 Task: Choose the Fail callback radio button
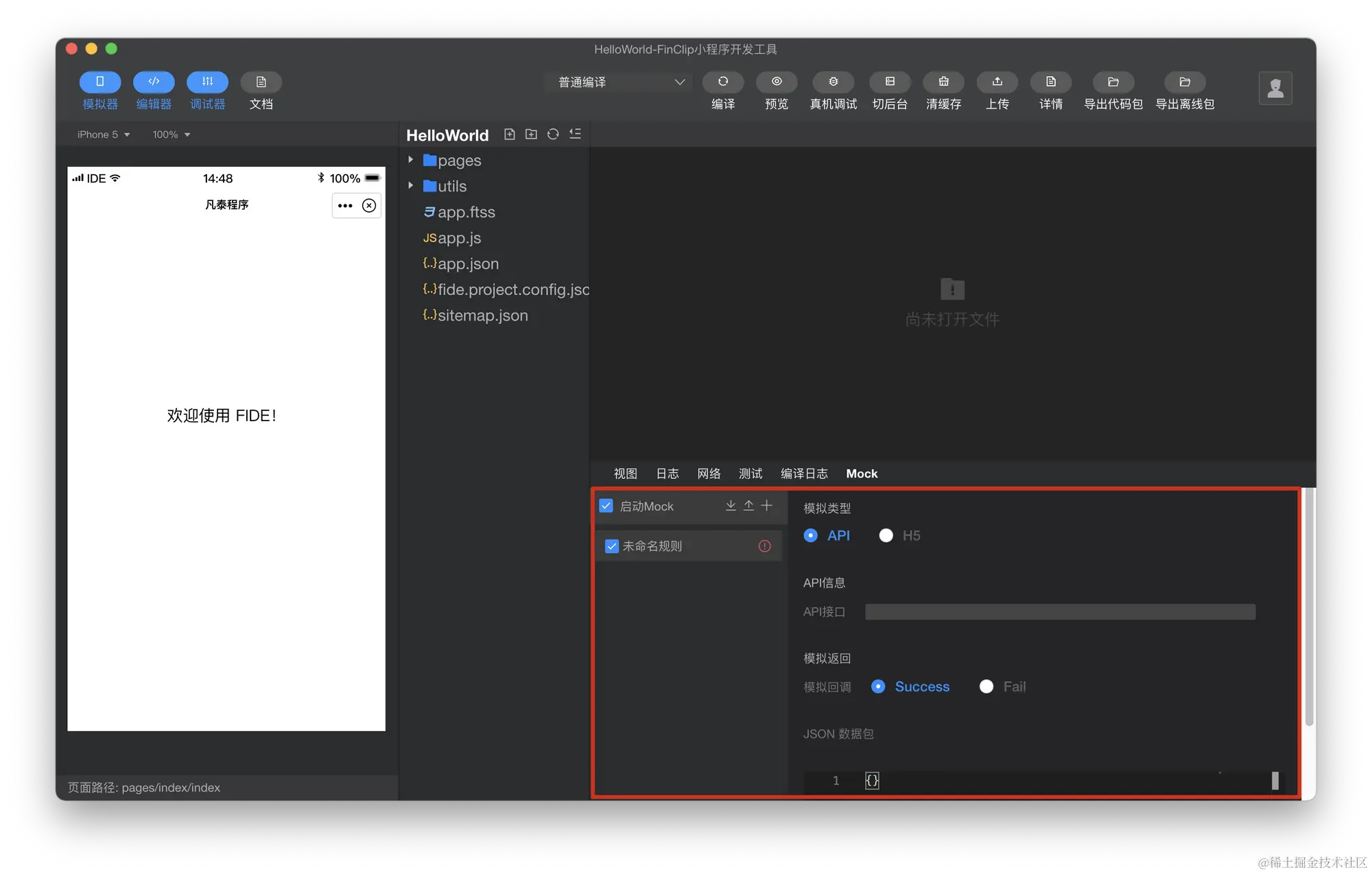[x=986, y=687]
